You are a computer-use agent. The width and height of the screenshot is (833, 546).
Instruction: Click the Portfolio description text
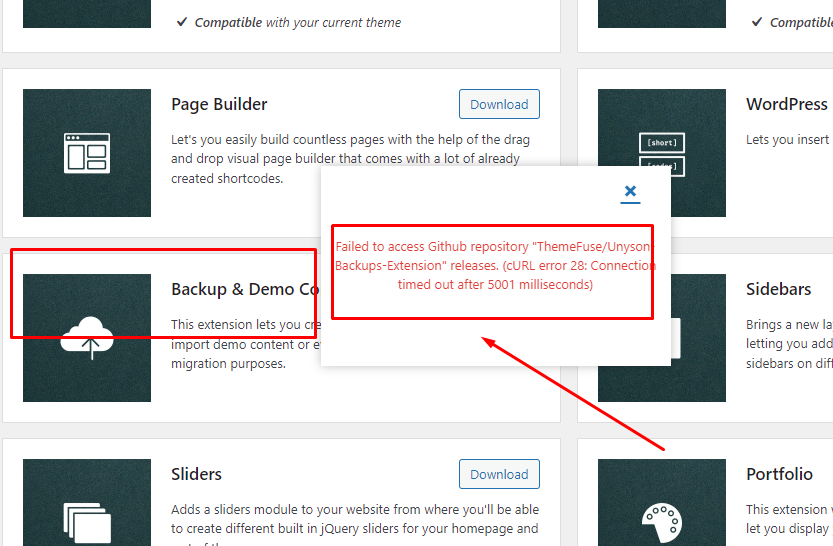789,519
